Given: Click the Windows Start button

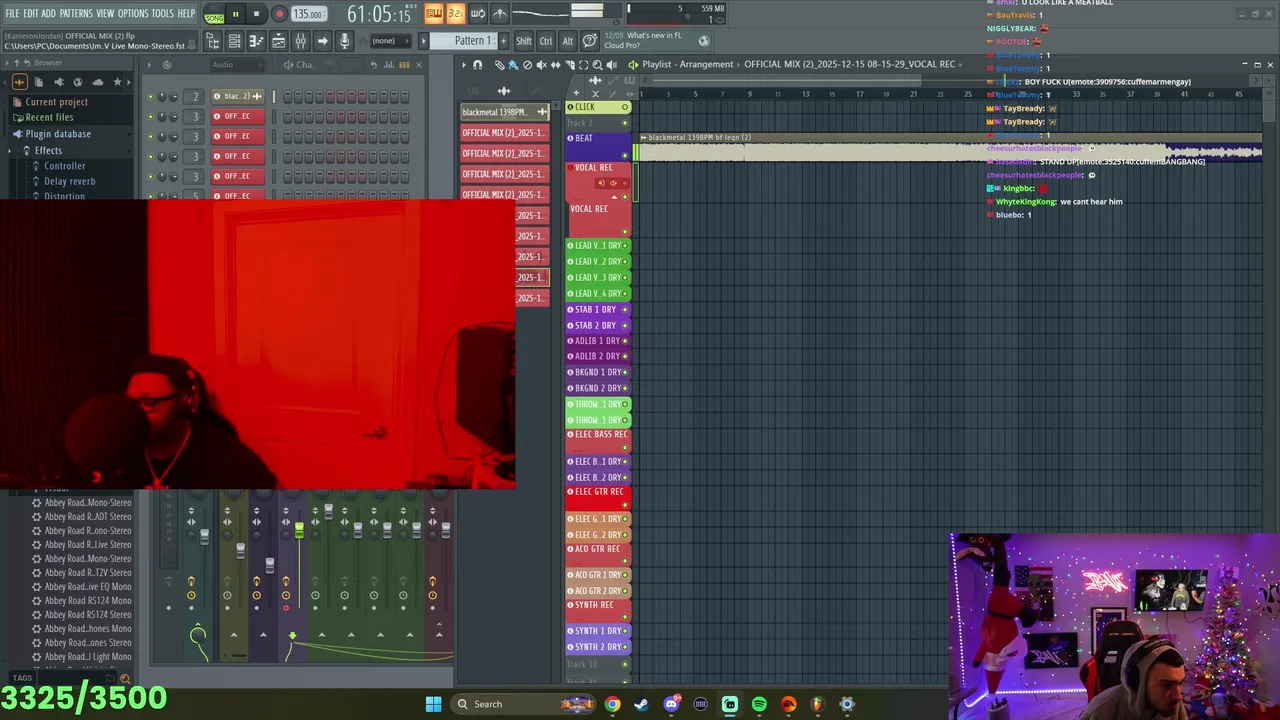Looking at the screenshot, I should point(433,704).
